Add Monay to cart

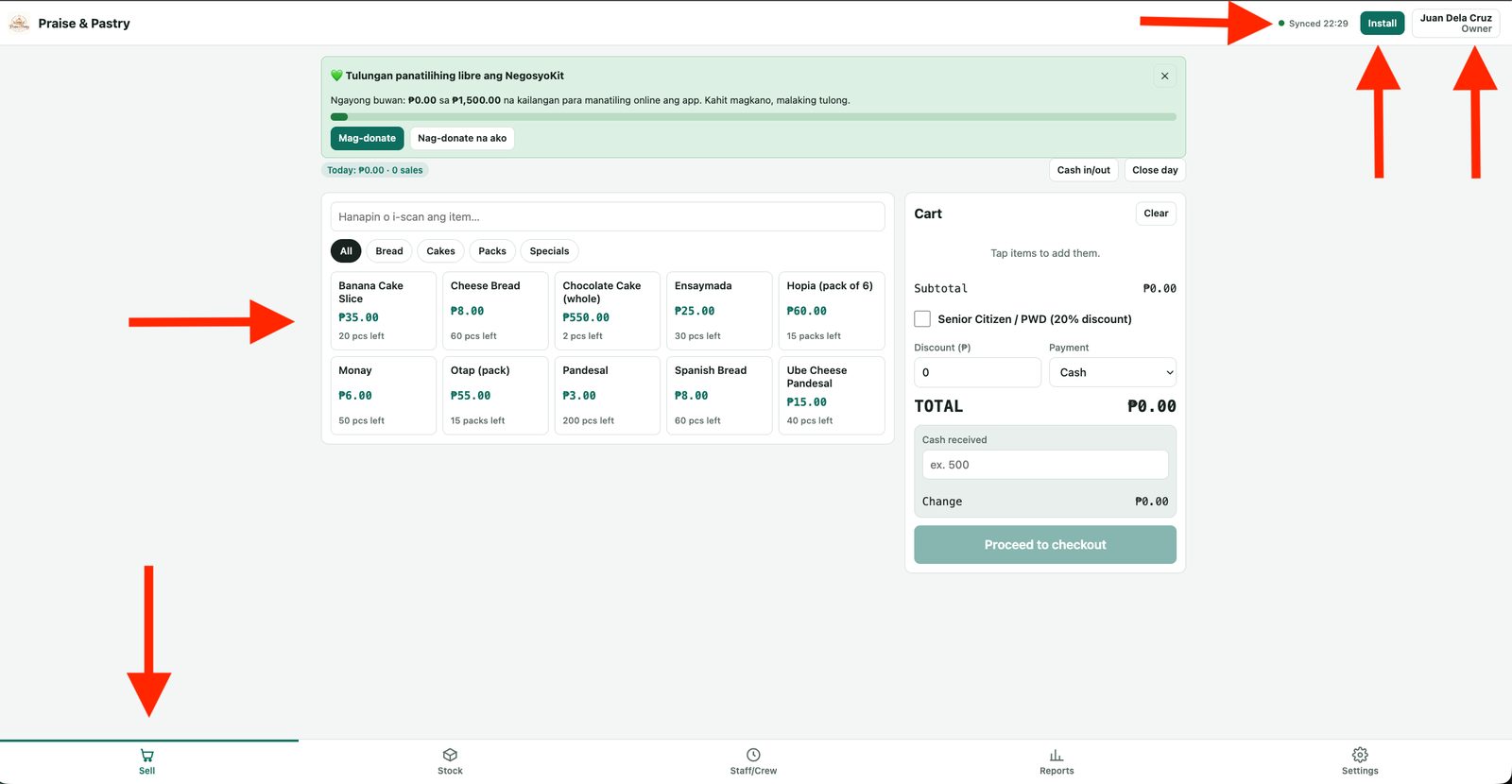pos(383,396)
